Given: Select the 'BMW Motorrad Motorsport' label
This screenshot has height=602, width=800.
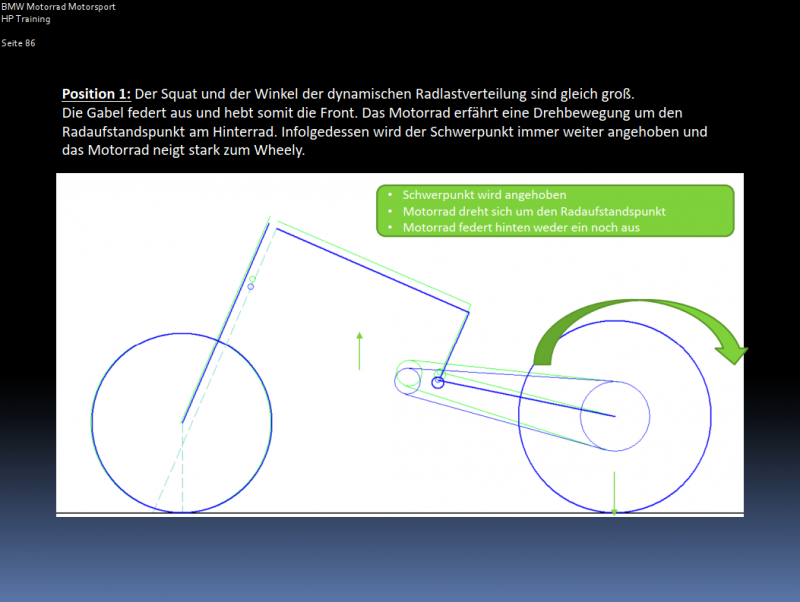Looking at the screenshot, I should click(58, 6).
